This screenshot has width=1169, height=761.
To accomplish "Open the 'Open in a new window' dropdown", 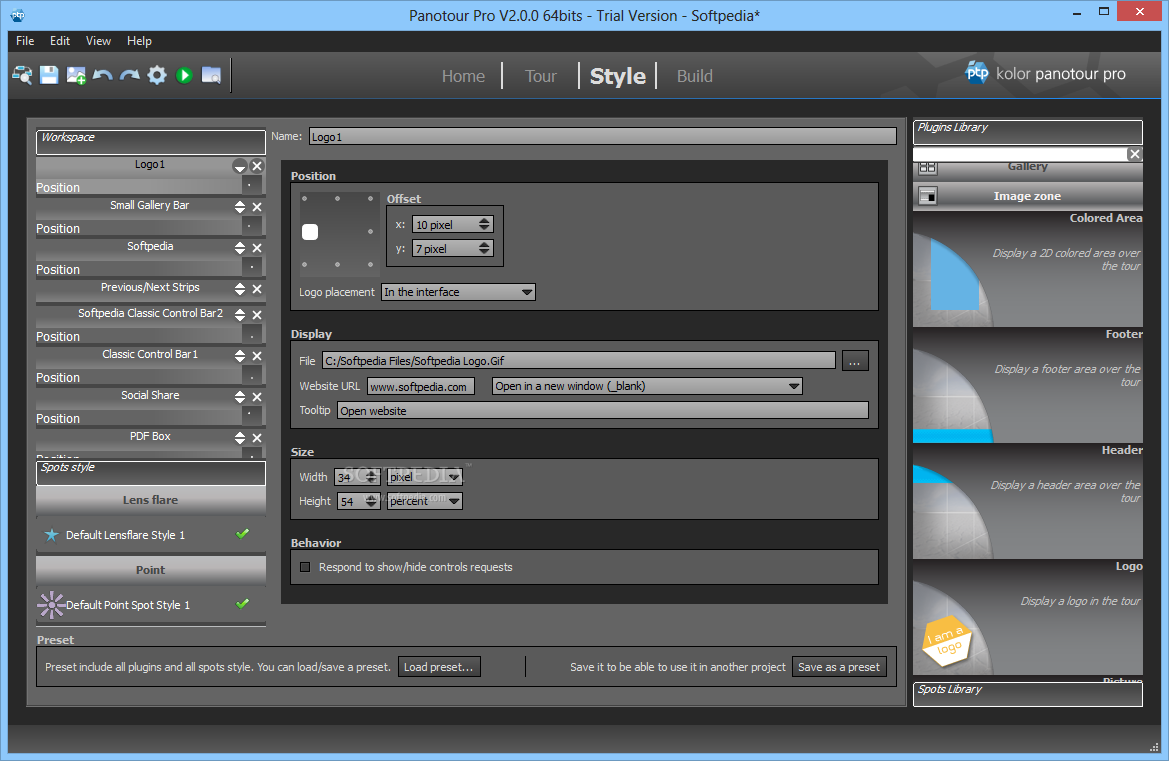I will click(x=647, y=386).
